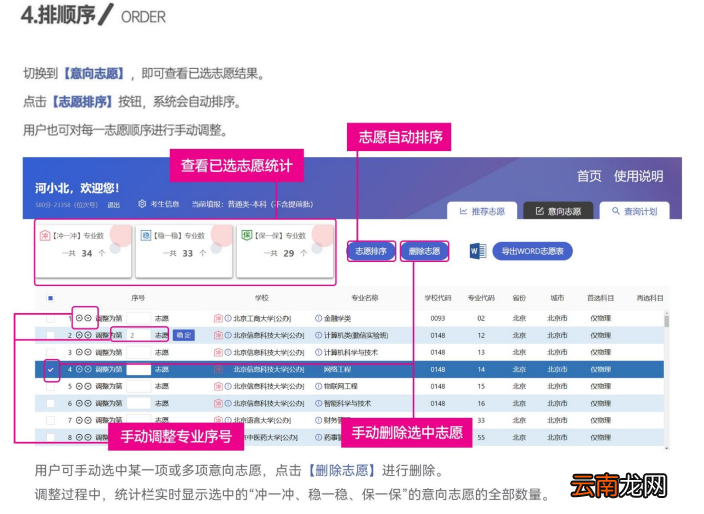Check the box for row 5 物联网工程
Viewport: 704px width, 514px height.
(50, 387)
